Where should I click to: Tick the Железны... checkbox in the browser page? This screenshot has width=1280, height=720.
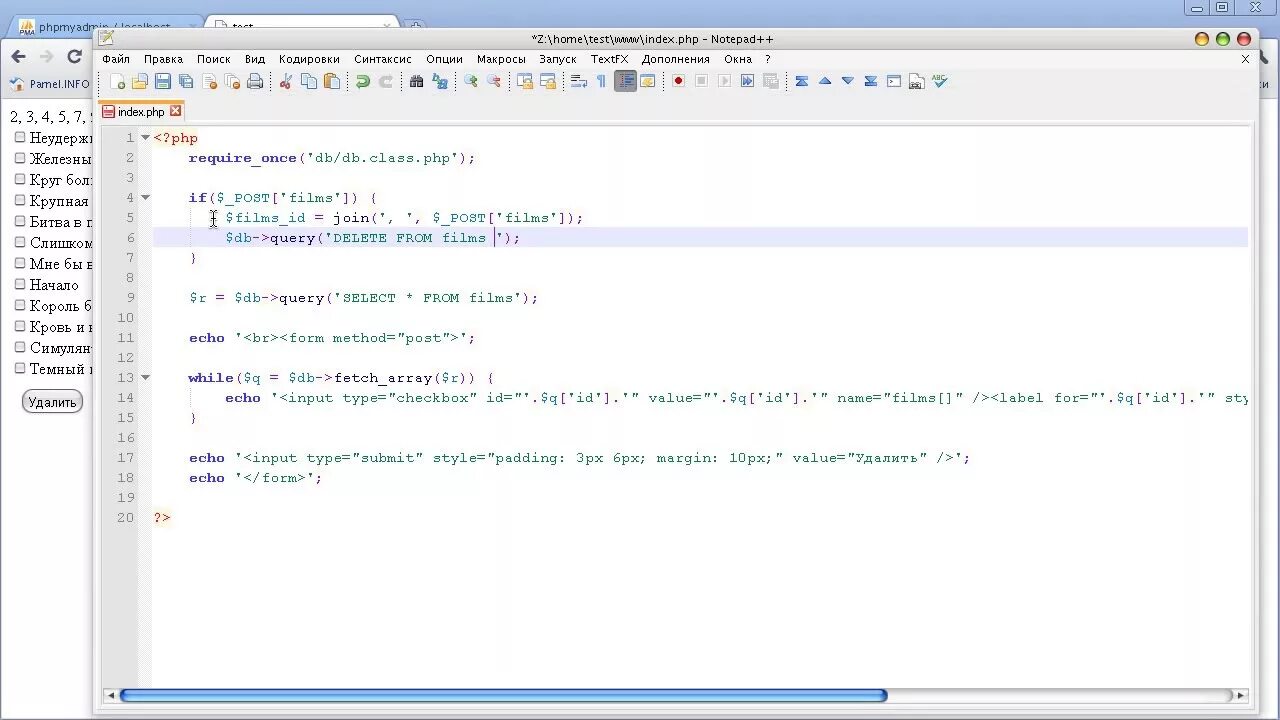[x=20, y=158]
